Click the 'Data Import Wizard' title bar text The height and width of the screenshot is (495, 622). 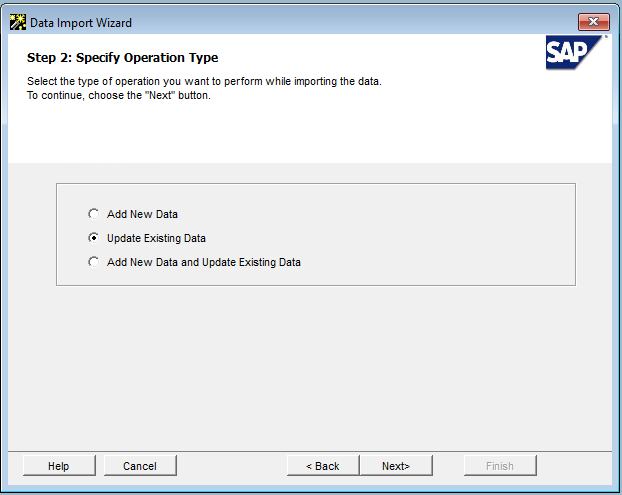coord(81,23)
